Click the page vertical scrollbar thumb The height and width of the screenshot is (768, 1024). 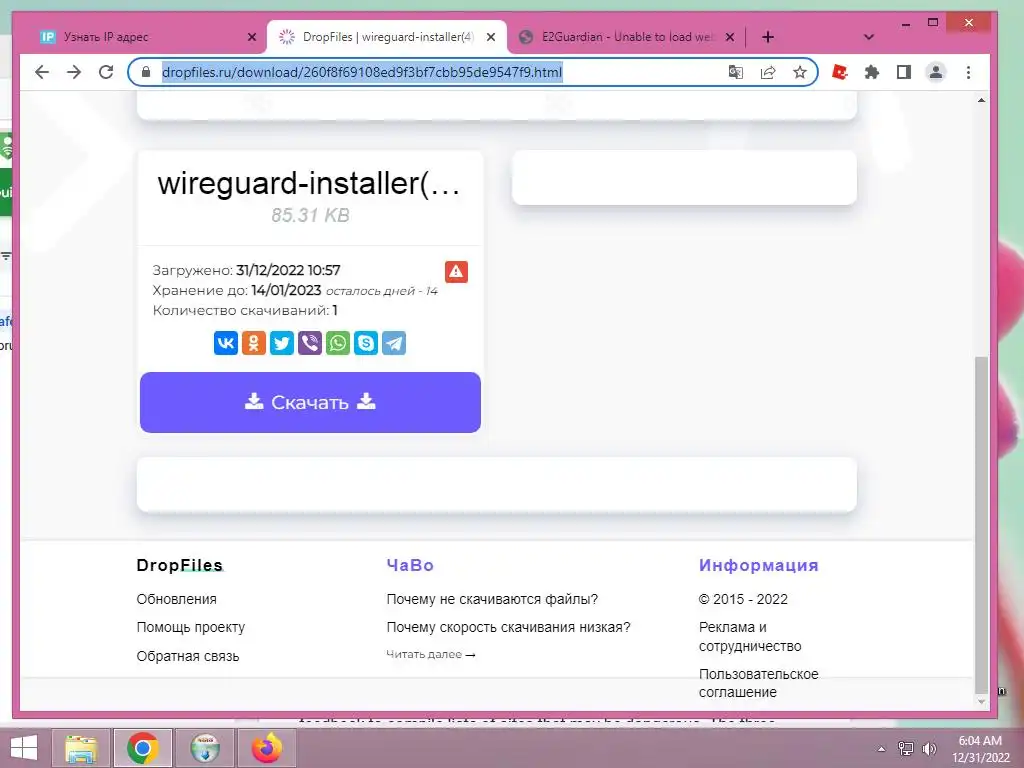pyautogui.click(x=981, y=525)
